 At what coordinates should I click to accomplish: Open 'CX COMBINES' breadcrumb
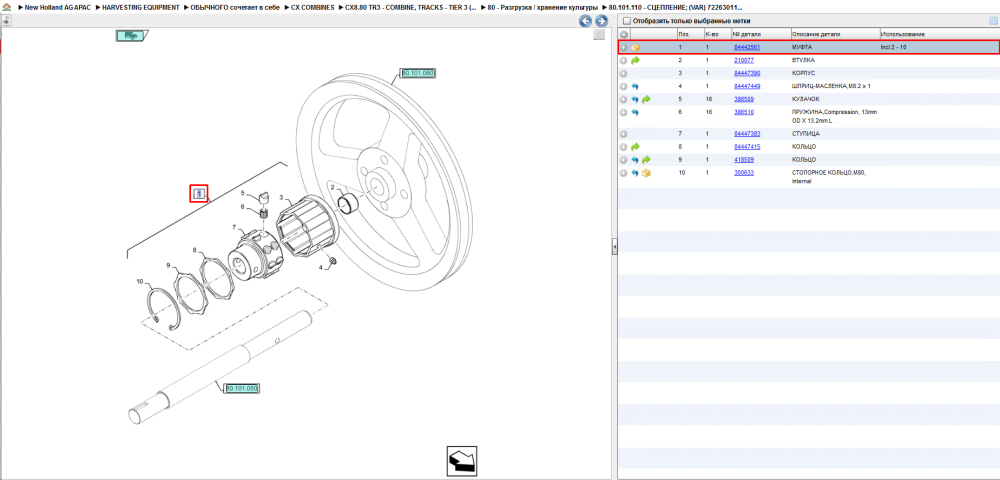coord(312,6)
